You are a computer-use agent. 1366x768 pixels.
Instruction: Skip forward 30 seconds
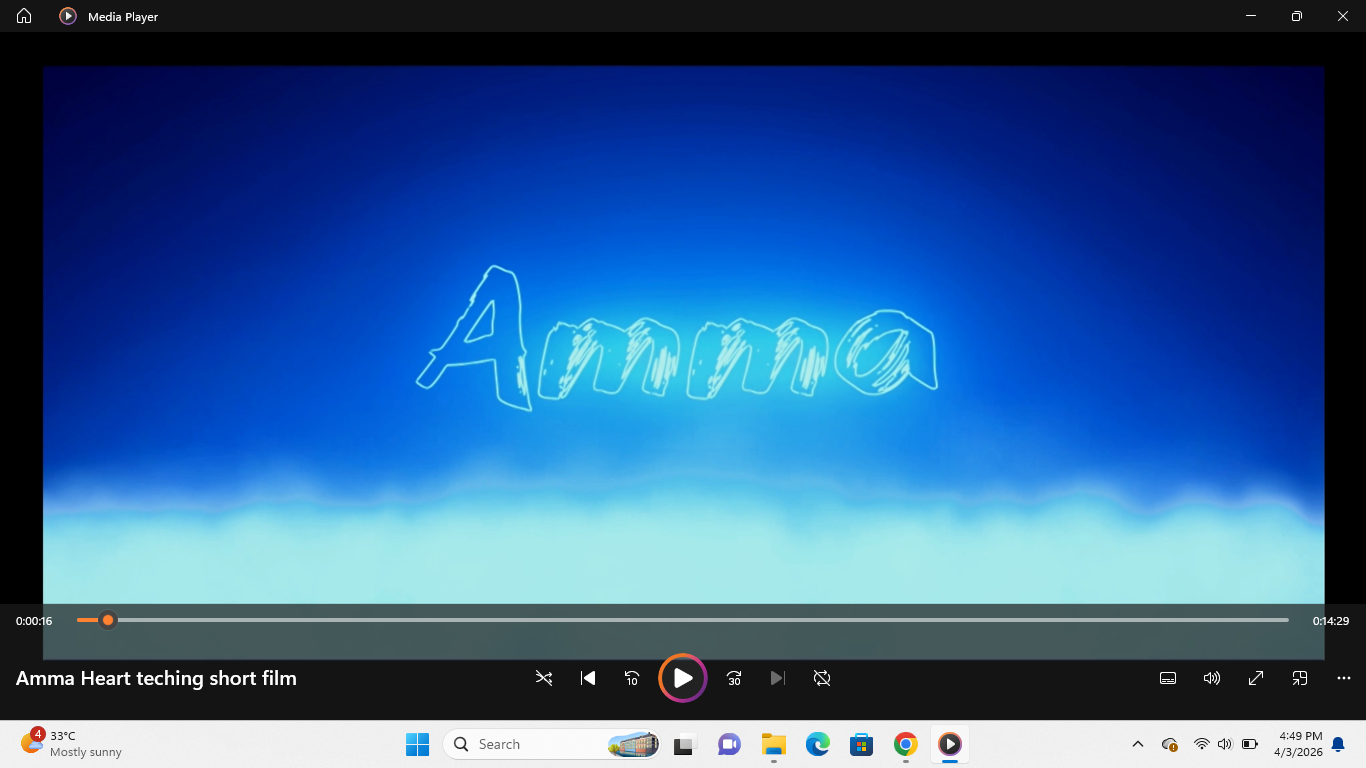pyautogui.click(x=734, y=678)
